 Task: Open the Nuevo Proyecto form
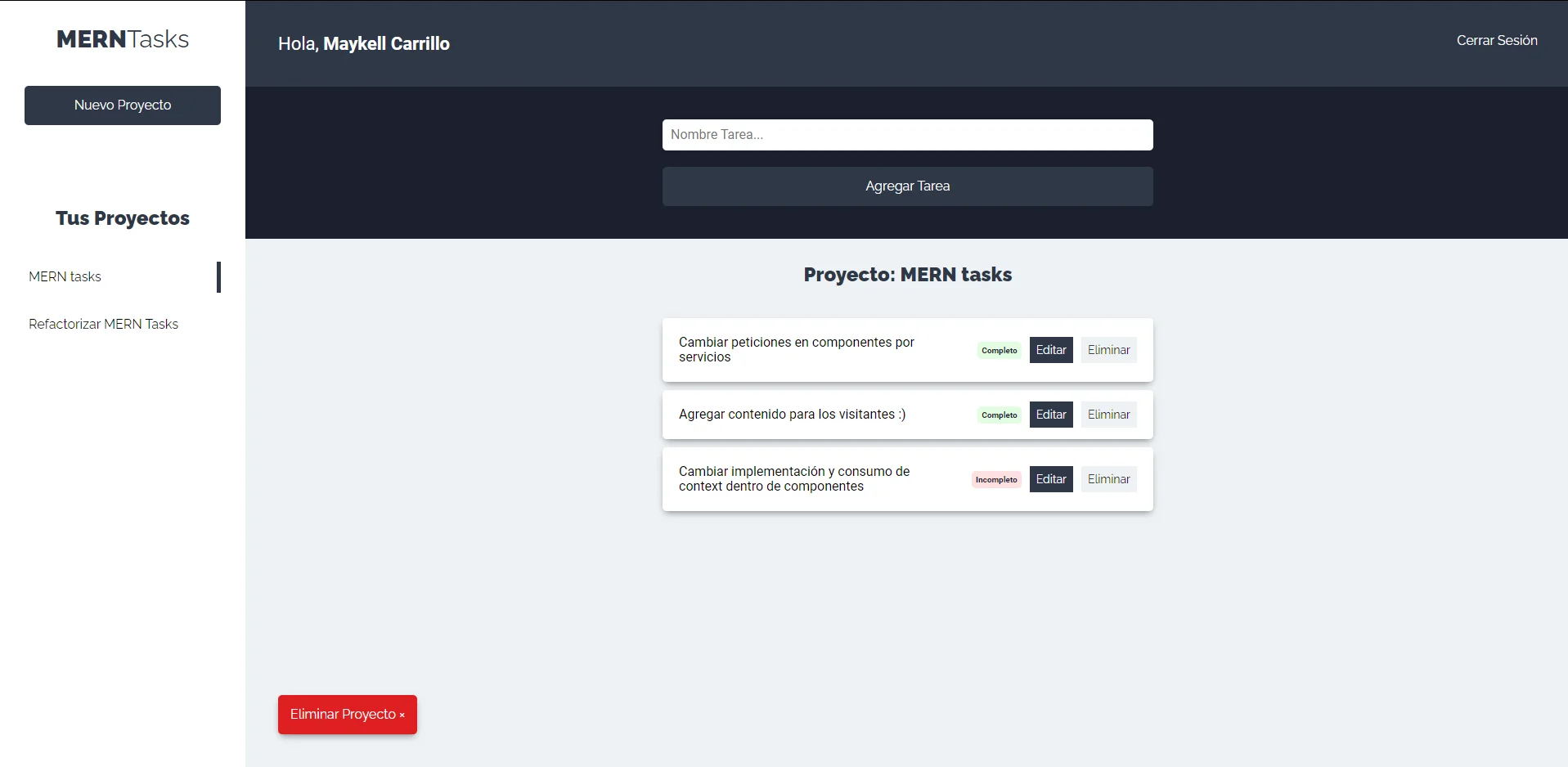point(123,105)
